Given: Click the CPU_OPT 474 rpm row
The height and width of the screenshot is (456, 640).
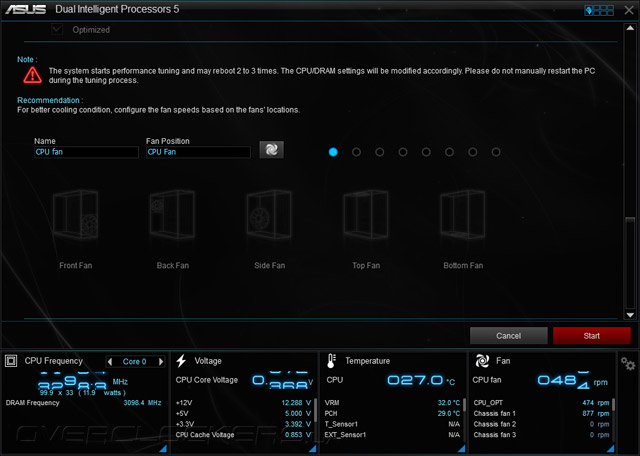Looking at the screenshot, I should point(541,403).
